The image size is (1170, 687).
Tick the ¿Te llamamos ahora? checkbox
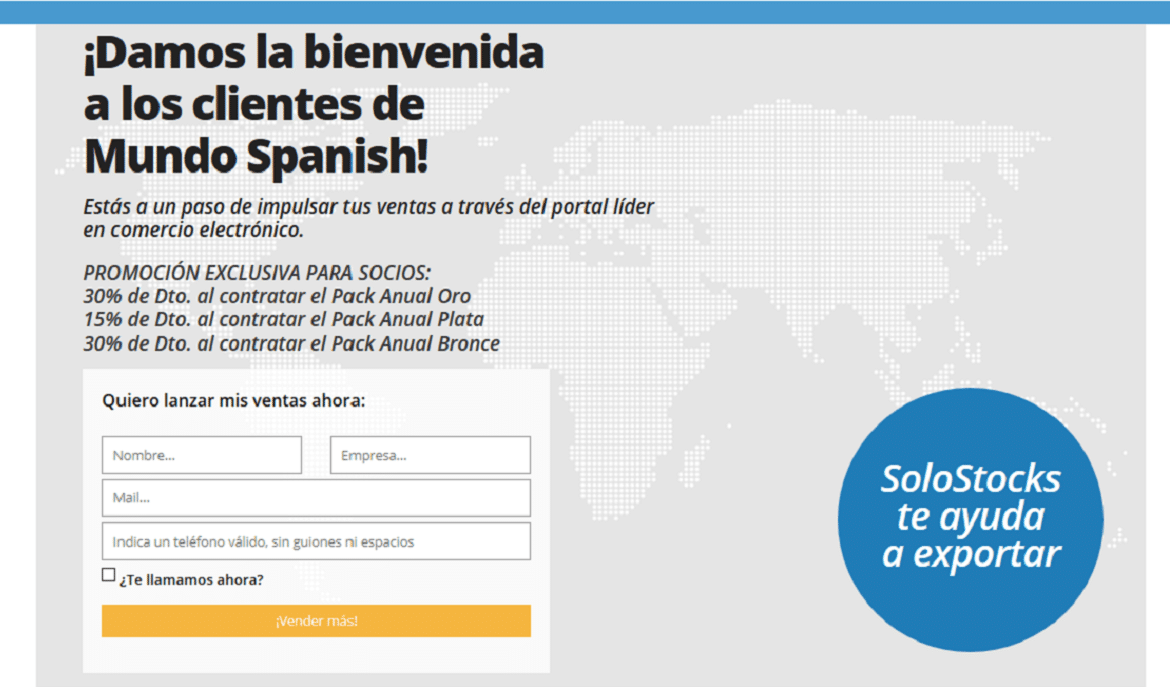[109, 574]
